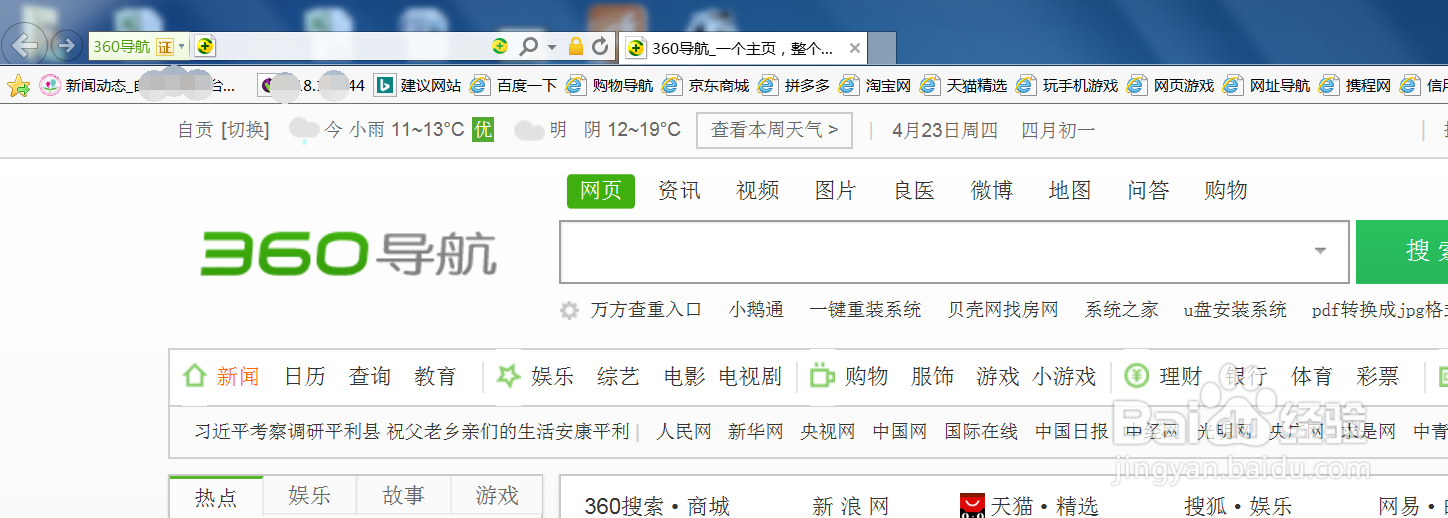Open the 京东商城 bookmark
Screen dimensions: 1448x518
[705, 86]
